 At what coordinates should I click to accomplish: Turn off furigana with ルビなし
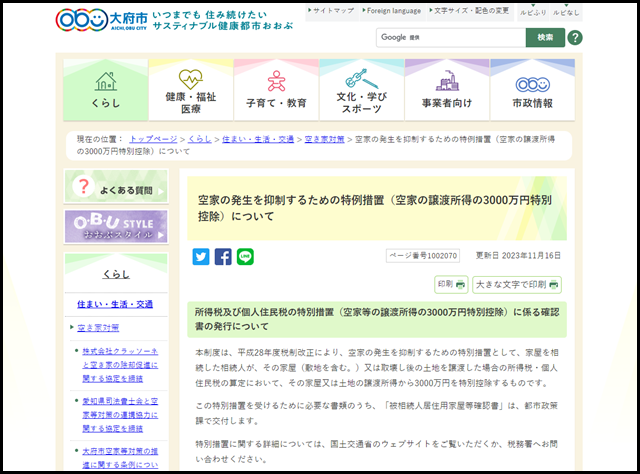coord(566,13)
